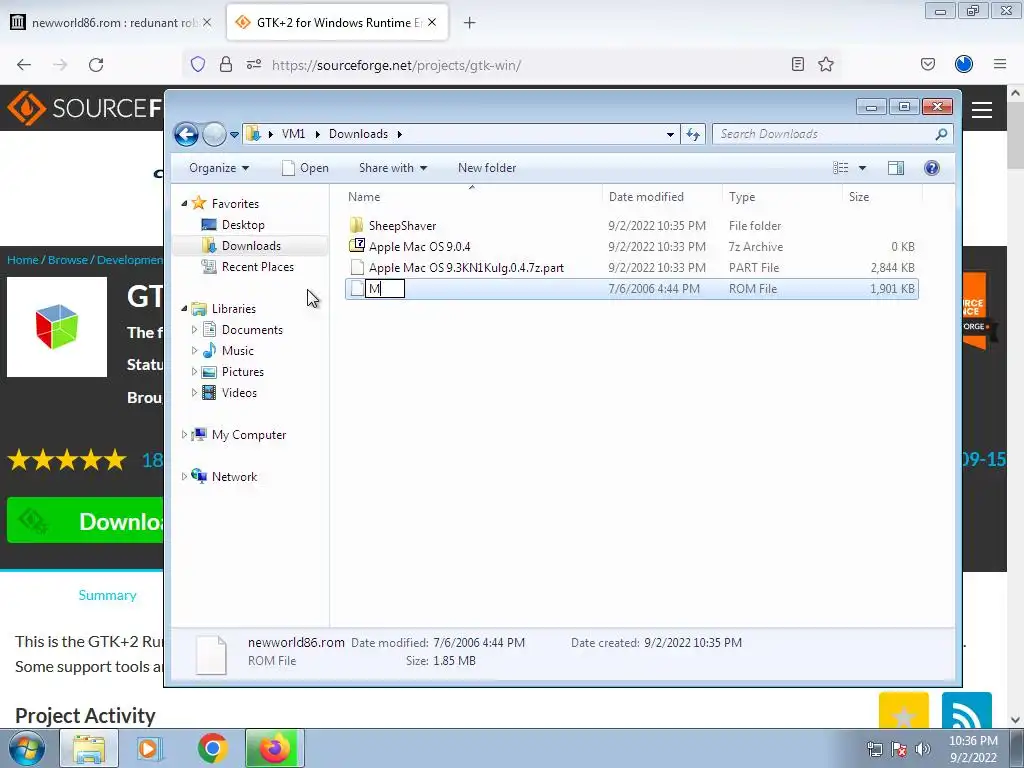Image resolution: width=1024 pixels, height=768 pixels.
Task: Click the site padlock icon
Action: (x=226, y=64)
